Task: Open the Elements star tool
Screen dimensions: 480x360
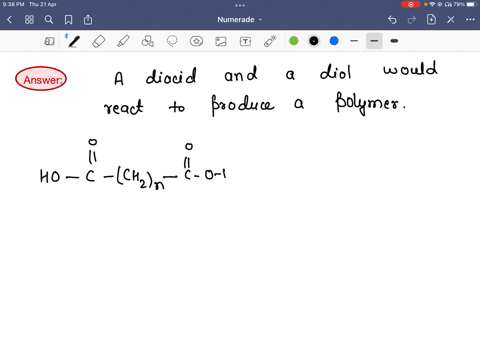Action: [196, 41]
